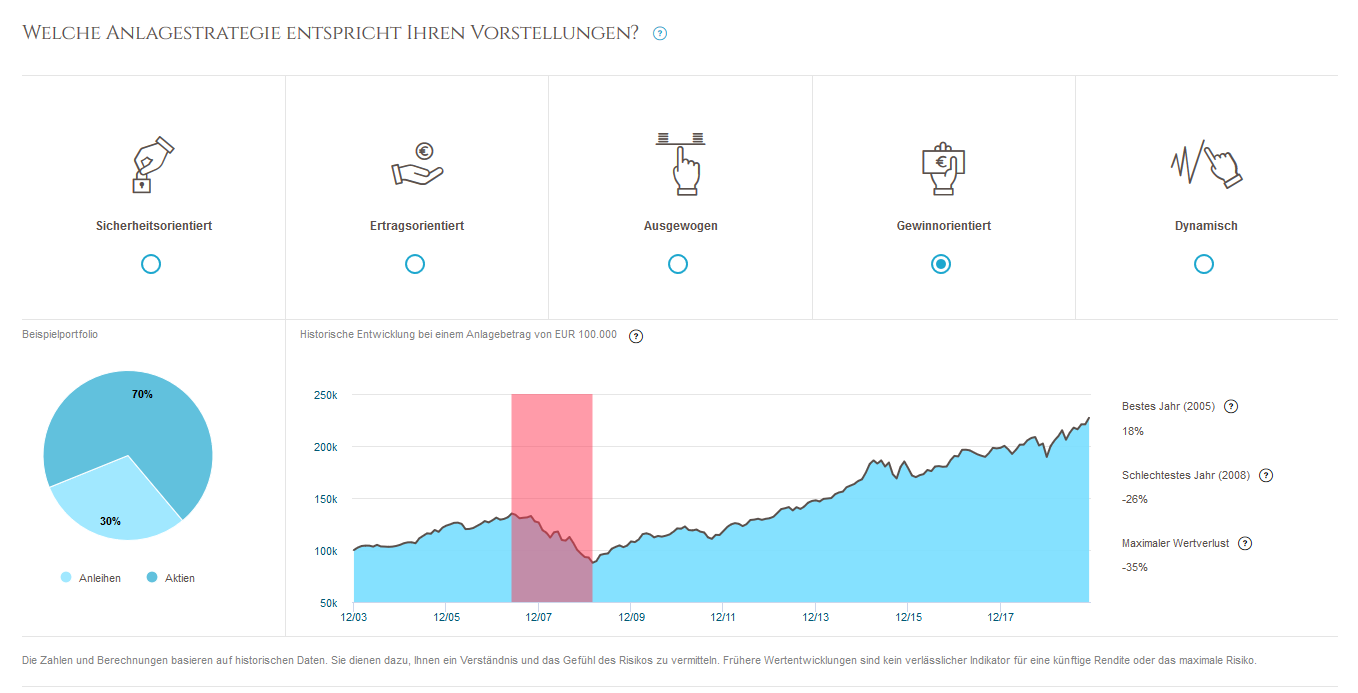Open help for Bestes Jahr (2005)
The height and width of the screenshot is (693, 1358).
tap(1232, 406)
